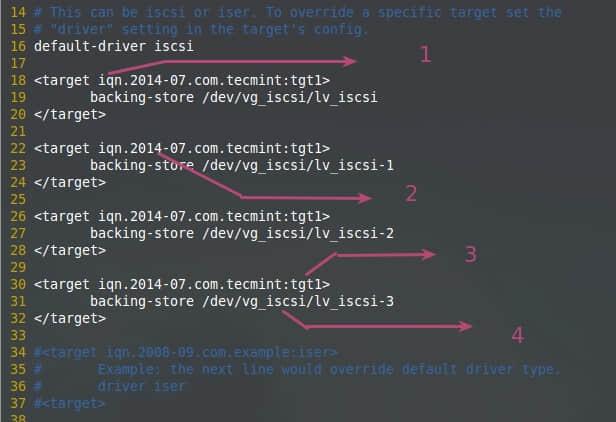Click the target tag on line 26

click(182, 217)
